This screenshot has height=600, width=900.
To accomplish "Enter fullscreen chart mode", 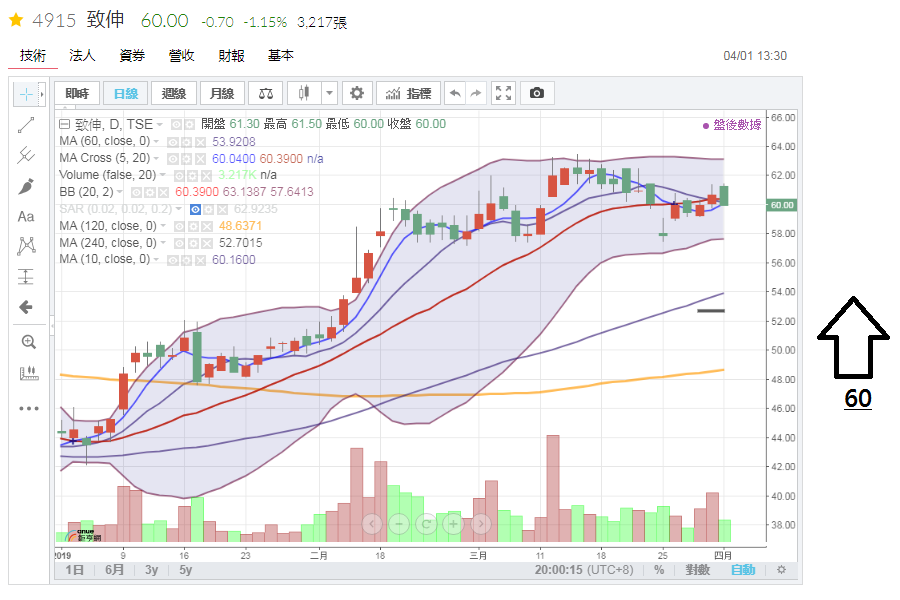I will tap(503, 94).
